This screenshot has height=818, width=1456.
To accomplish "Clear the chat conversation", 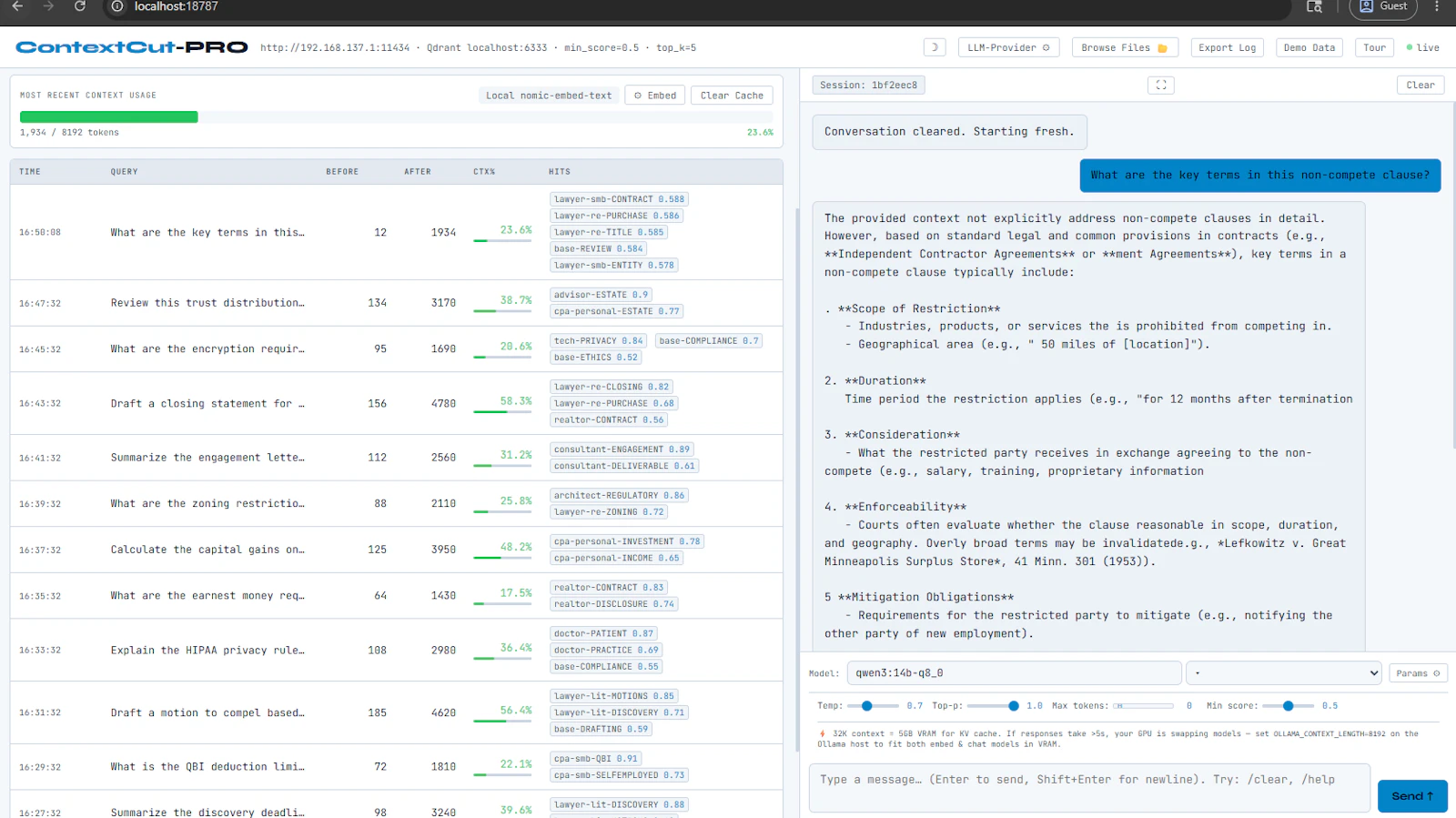I will coord(1420,85).
